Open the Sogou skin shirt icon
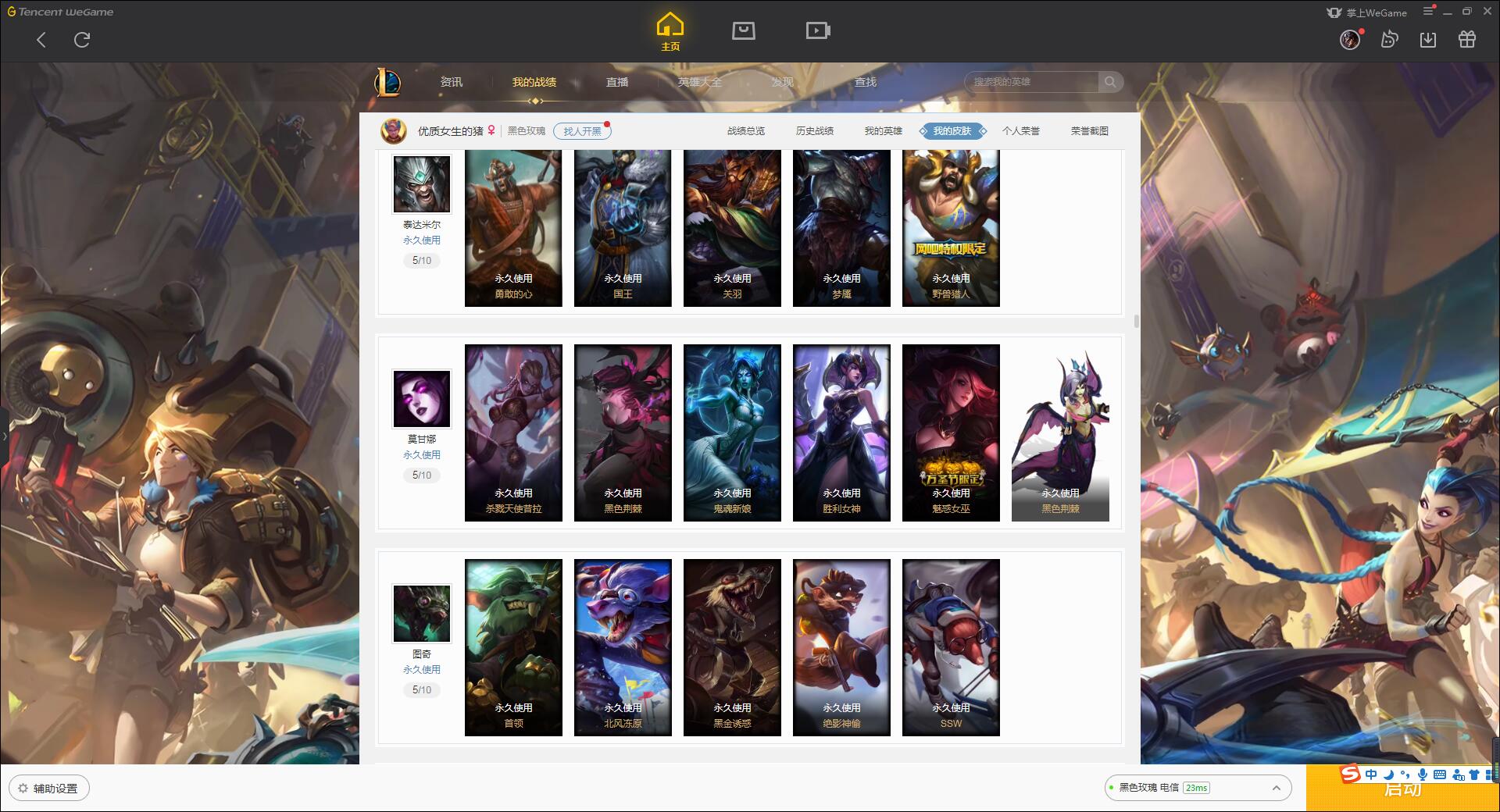The image size is (1500, 812). tap(1474, 775)
